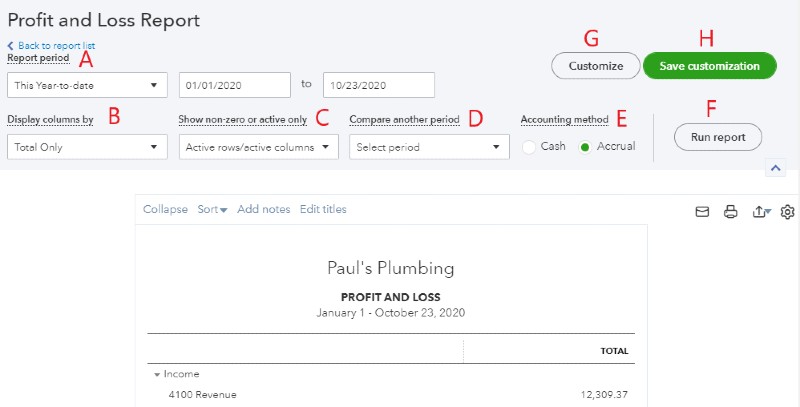Print the report with the printer icon

pyautogui.click(x=731, y=211)
